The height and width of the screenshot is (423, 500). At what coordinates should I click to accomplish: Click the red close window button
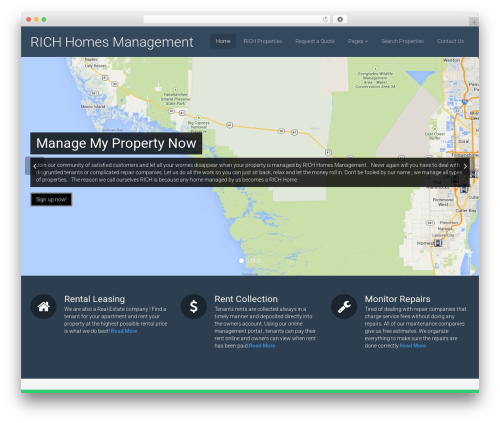(x=29, y=20)
